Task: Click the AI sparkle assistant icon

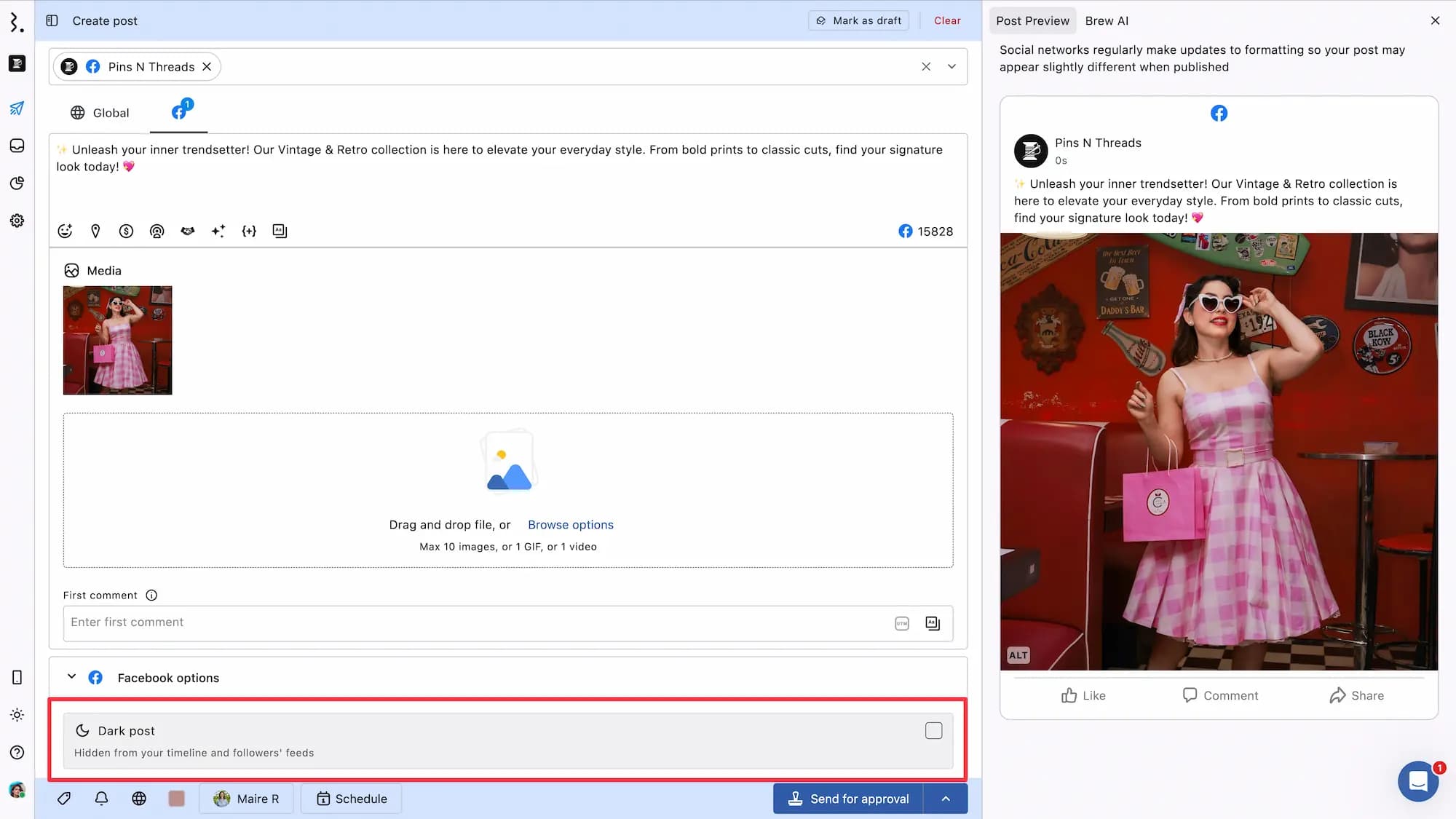Action: tap(218, 231)
